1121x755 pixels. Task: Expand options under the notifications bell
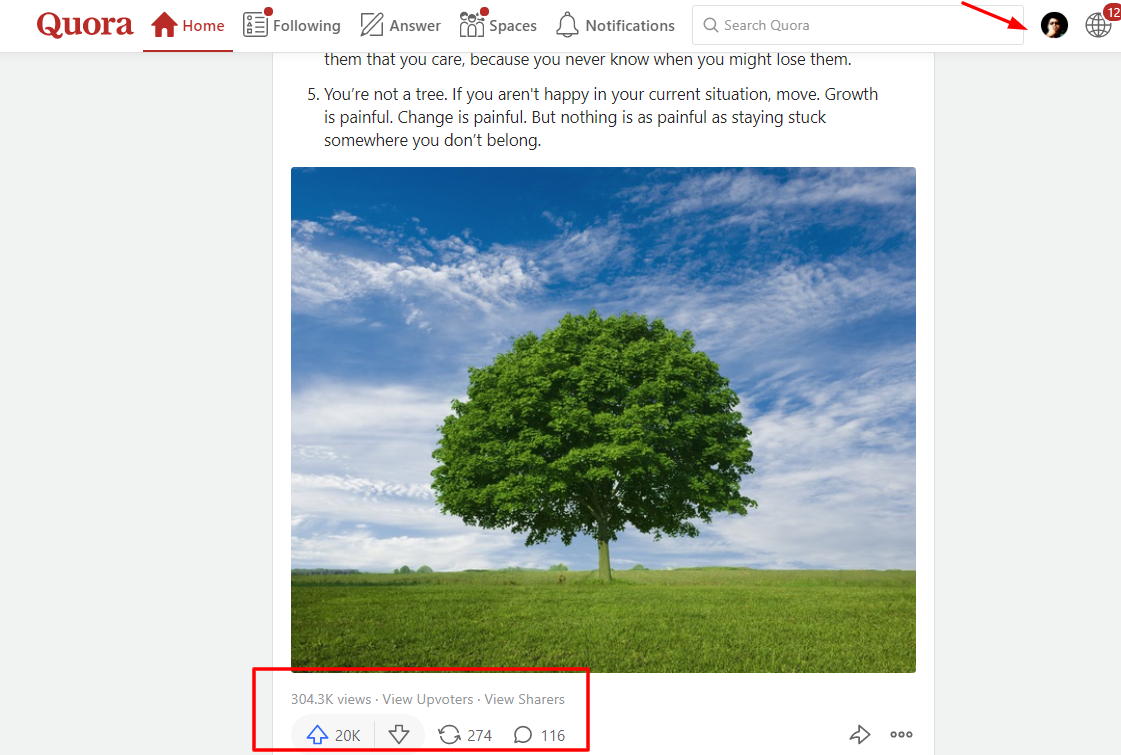[x=568, y=22]
